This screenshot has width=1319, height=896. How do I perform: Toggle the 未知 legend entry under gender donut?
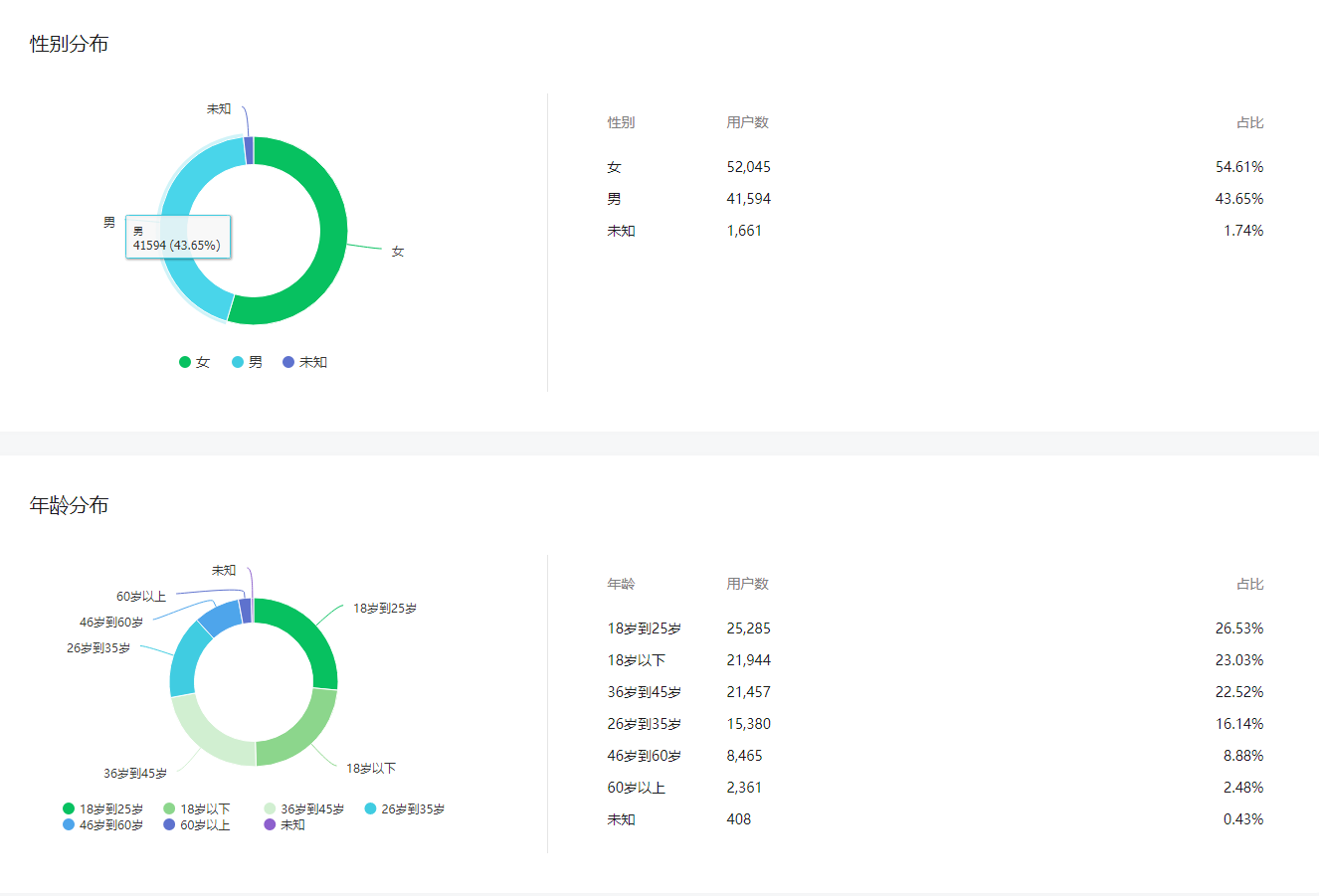tap(305, 362)
